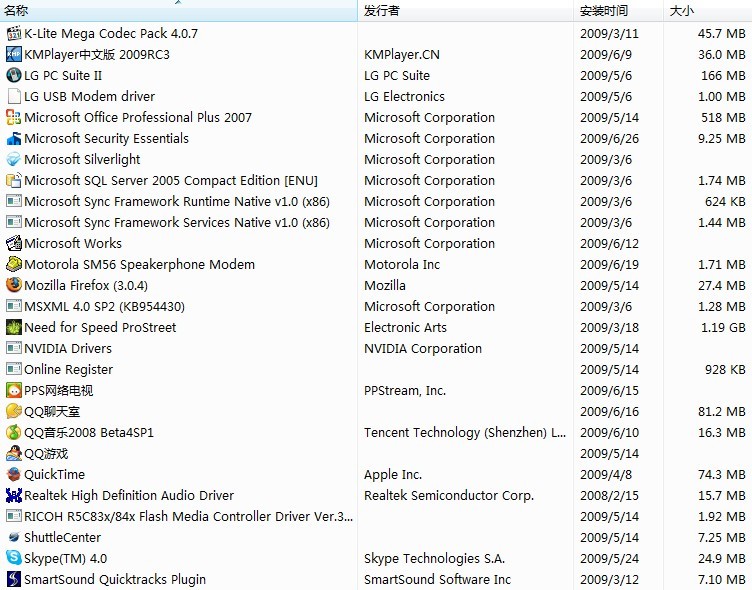Click the K-Lite Mega Codec Pack icon
The height and width of the screenshot is (590, 752).
(14, 34)
